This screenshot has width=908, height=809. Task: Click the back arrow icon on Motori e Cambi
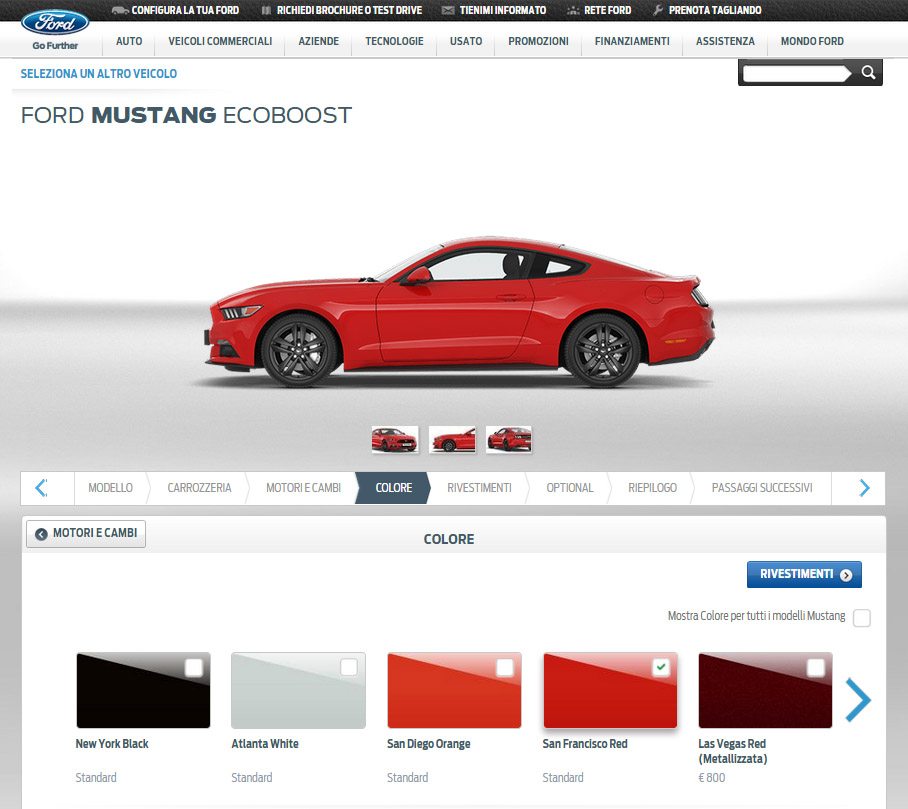pos(41,534)
